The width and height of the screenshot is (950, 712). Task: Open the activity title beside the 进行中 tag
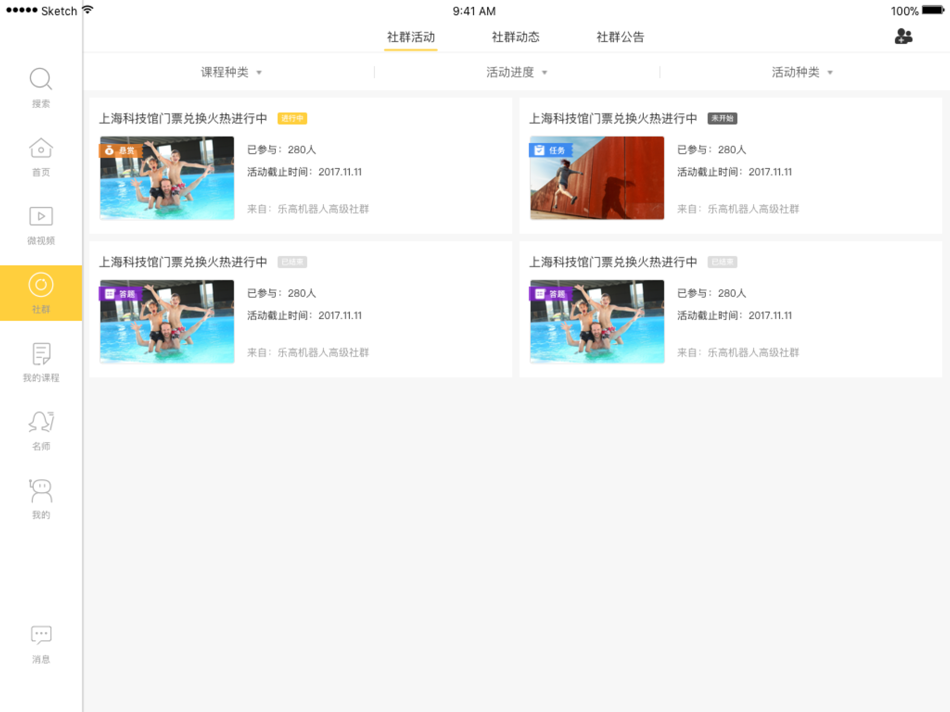point(183,118)
